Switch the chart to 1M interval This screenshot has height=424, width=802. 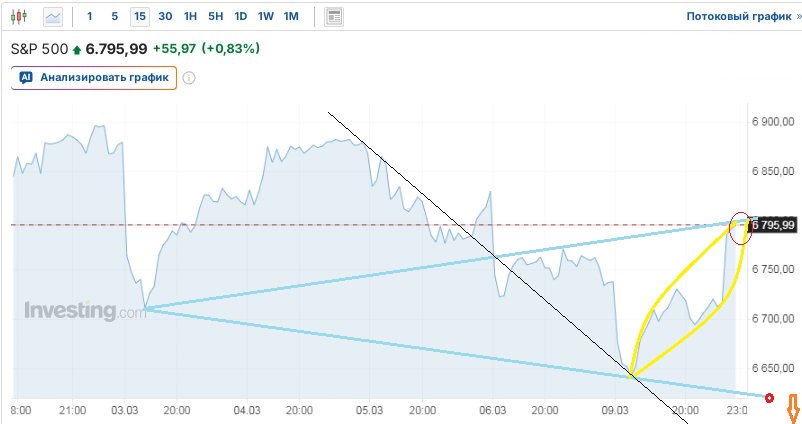click(291, 17)
